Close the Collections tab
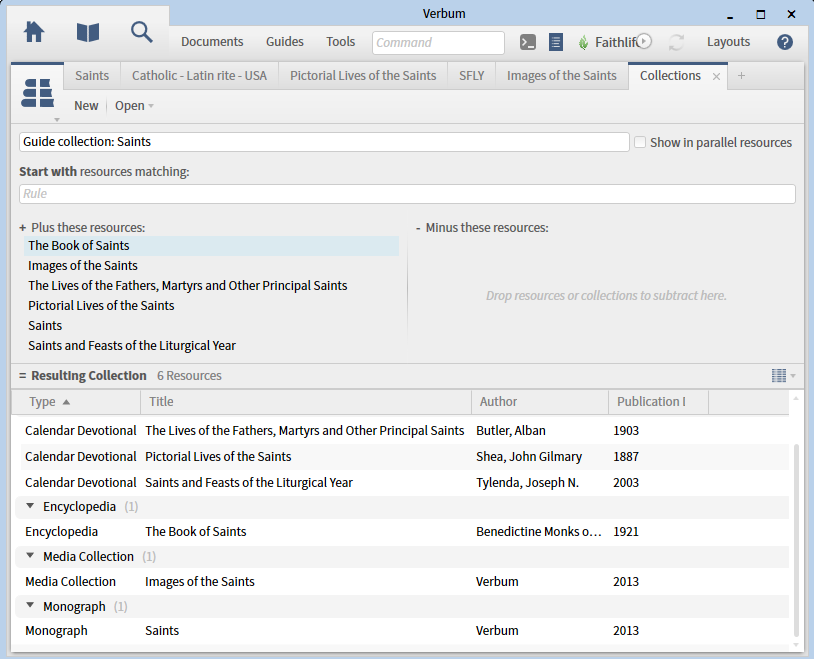Viewport: 814px width, 659px height. tap(716, 76)
